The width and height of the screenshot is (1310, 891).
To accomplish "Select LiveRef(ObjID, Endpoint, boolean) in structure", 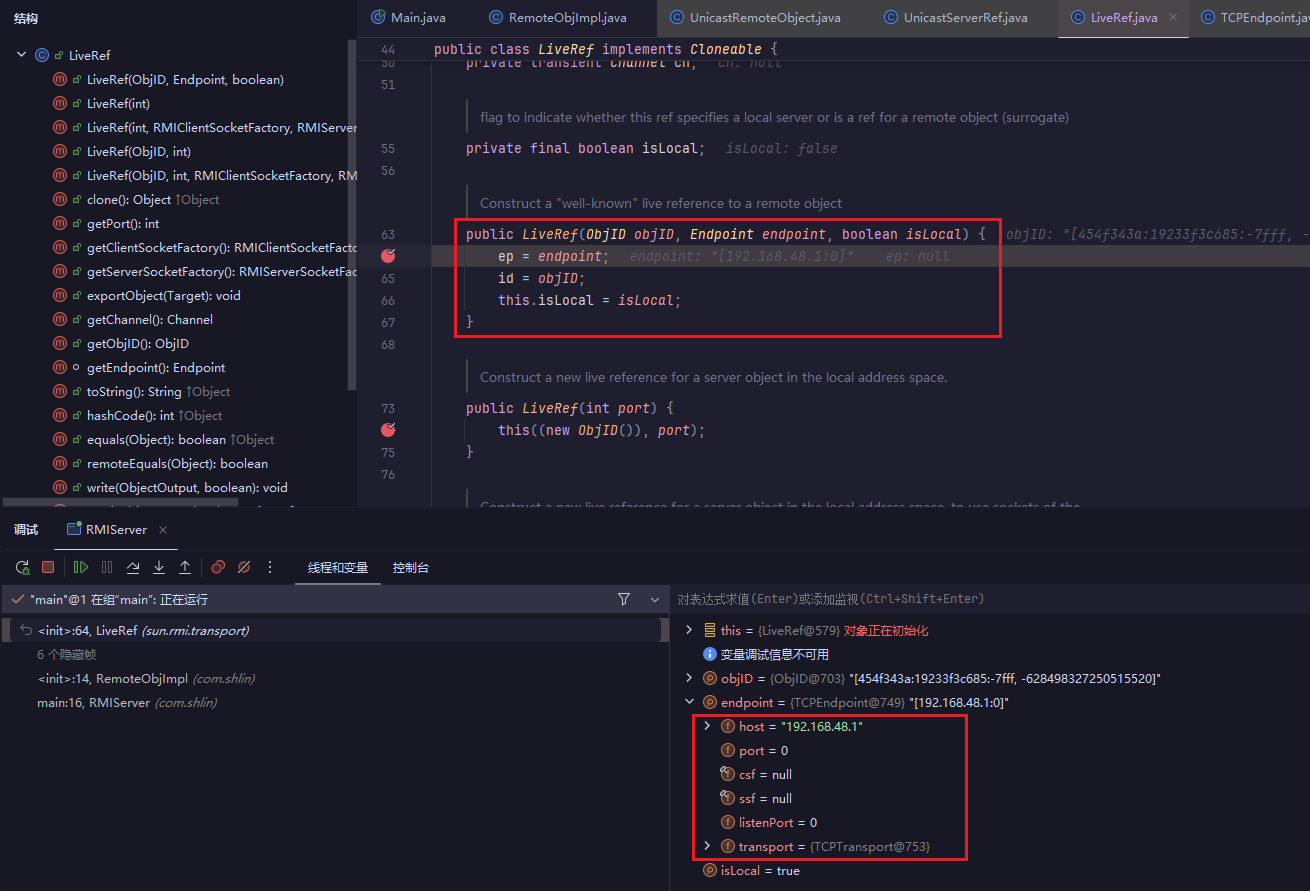I will pos(185,79).
